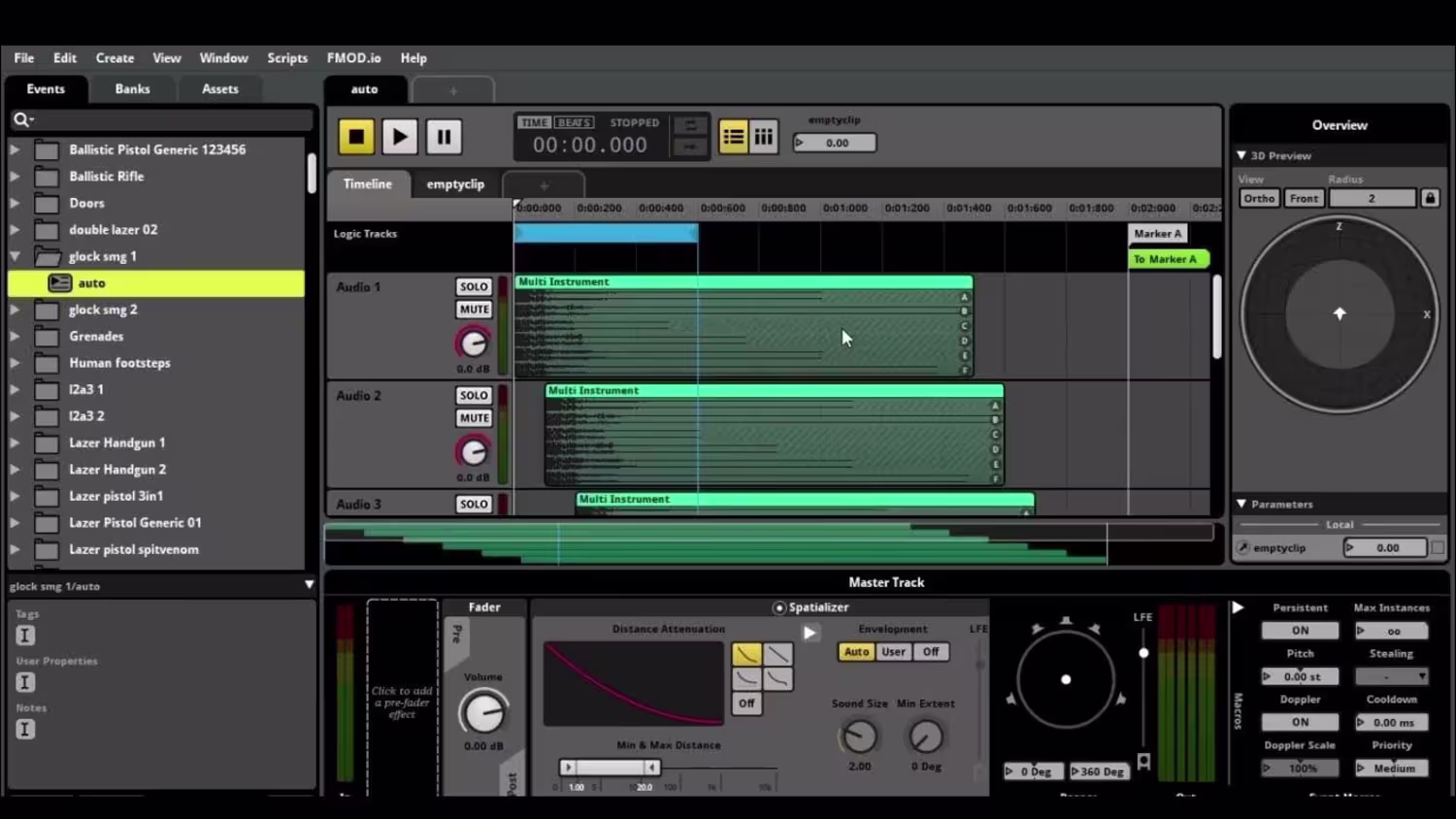Solo the Audio 1 track
This screenshot has height=819, width=1456.
click(474, 287)
